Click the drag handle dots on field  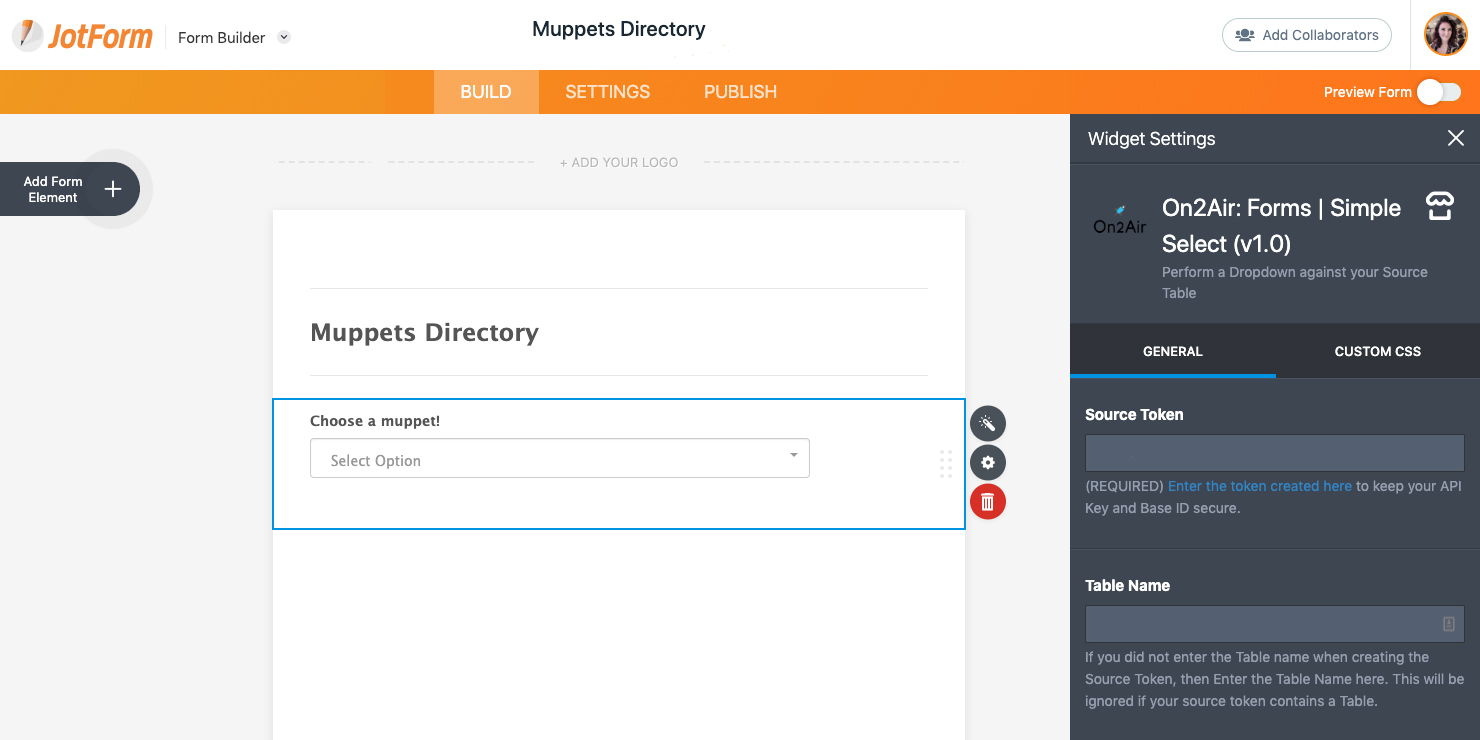point(946,464)
